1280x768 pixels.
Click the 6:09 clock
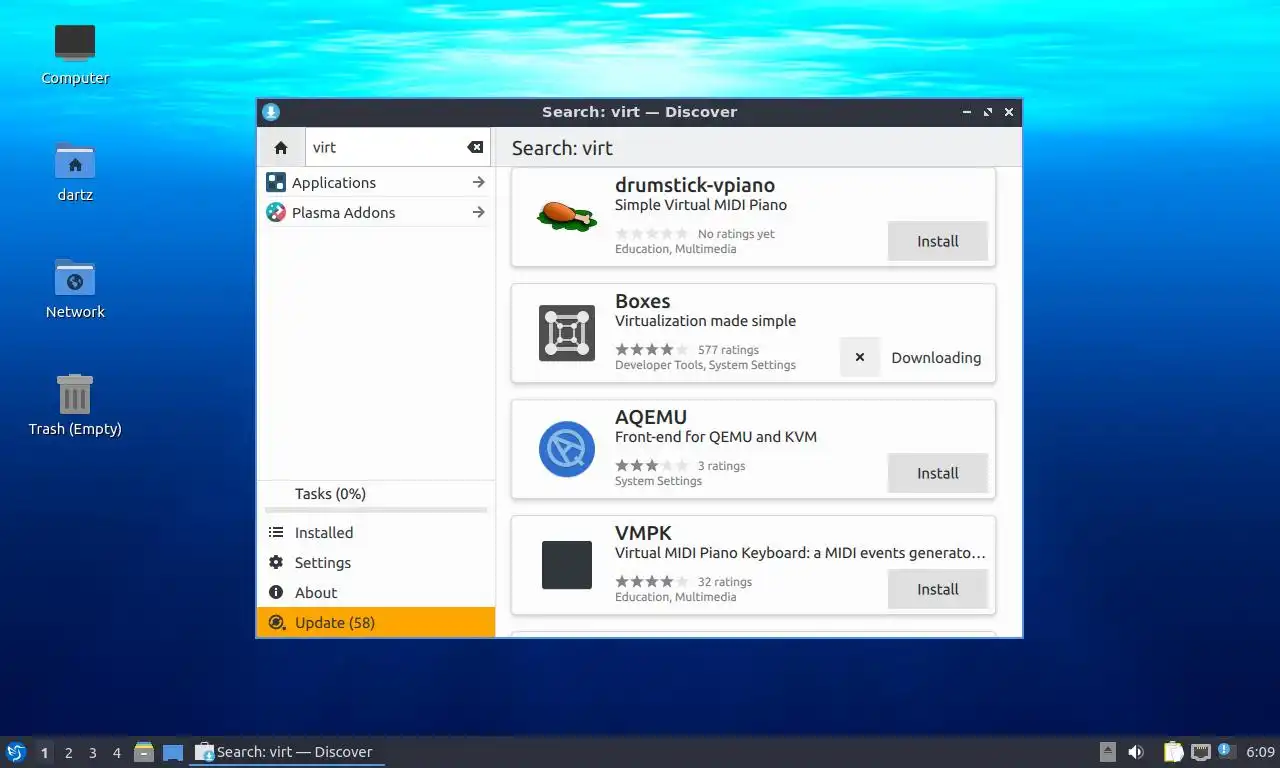[x=1260, y=752]
